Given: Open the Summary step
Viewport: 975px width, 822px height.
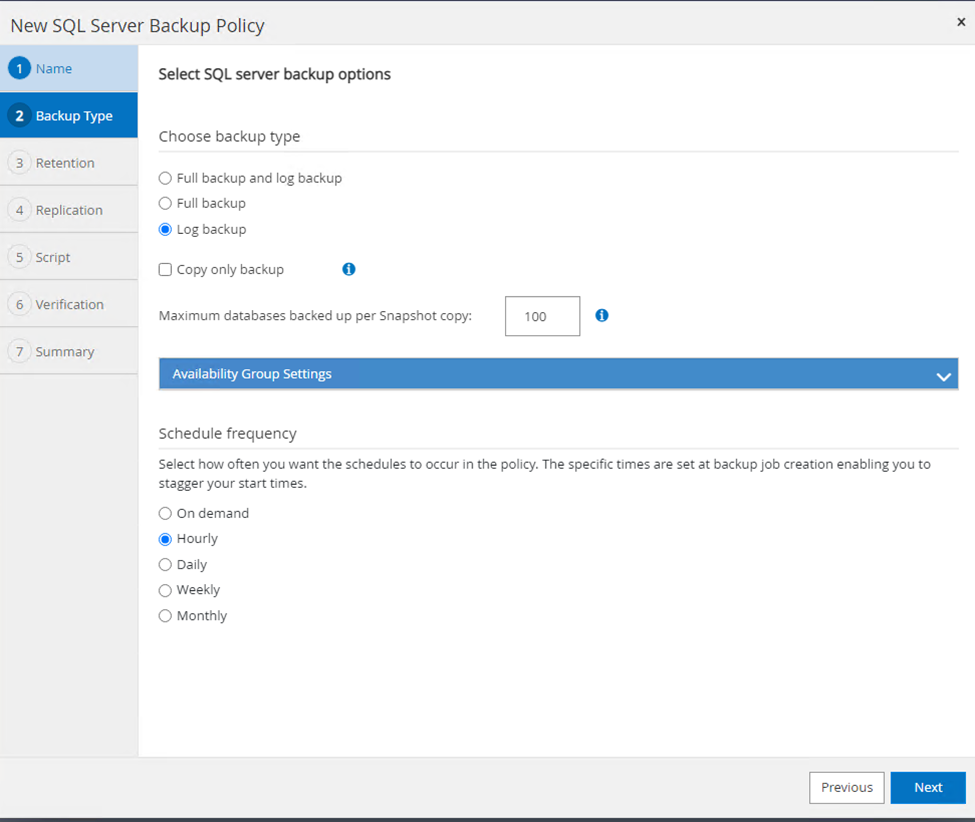Looking at the screenshot, I should point(65,351).
